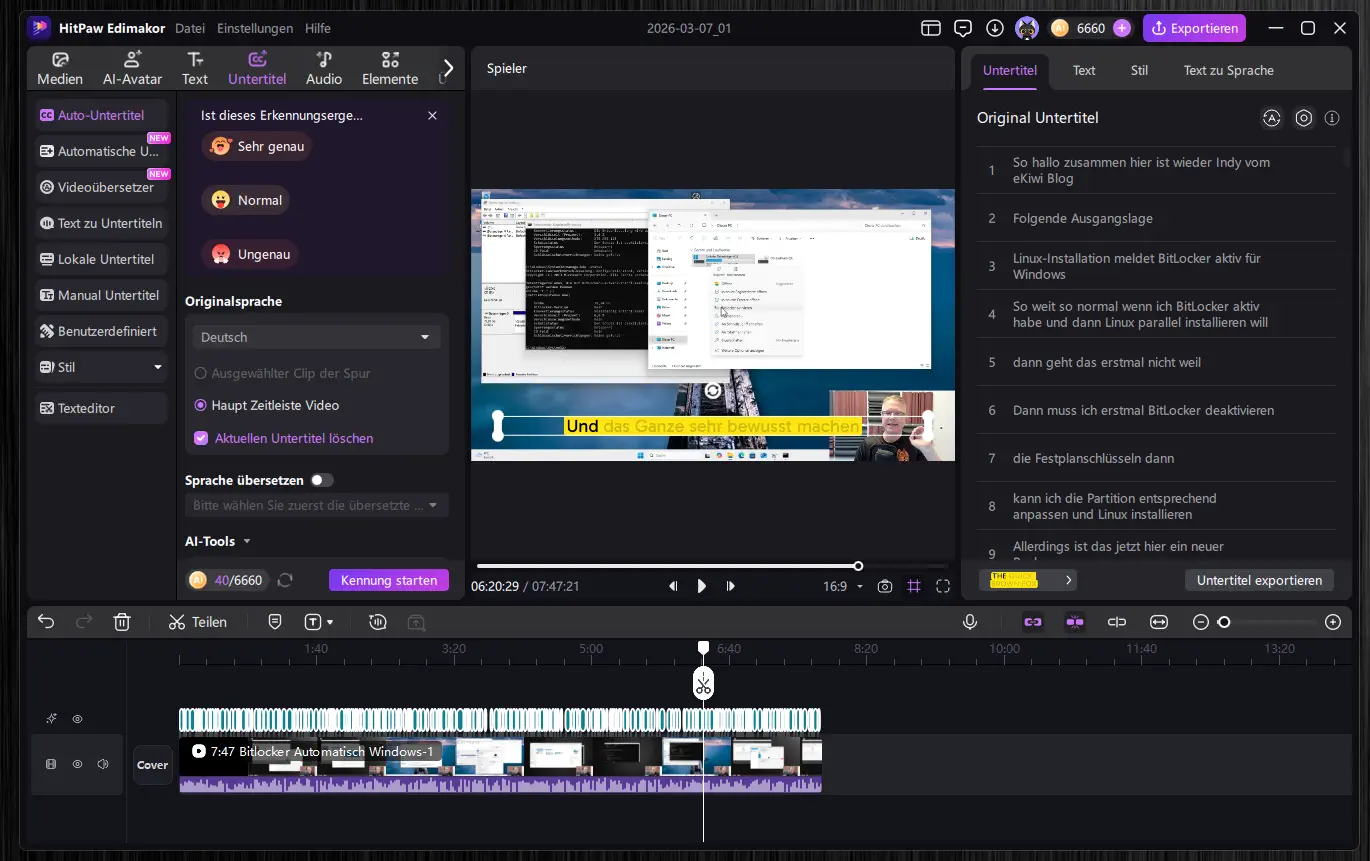The image size is (1370, 861).
Task: Click the microphone voice-over recording icon
Action: tap(969, 622)
